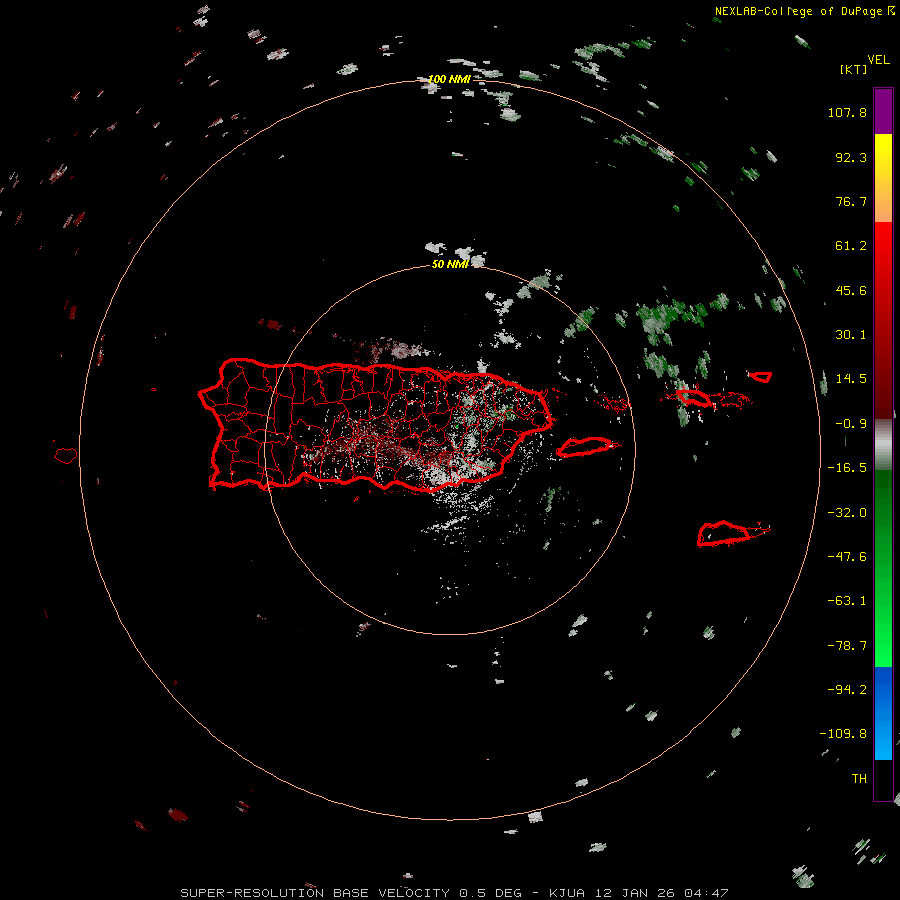Viewport: 900px width, 900px height.
Task: Click the 61.2 velocity scale value
Action: (x=851, y=246)
